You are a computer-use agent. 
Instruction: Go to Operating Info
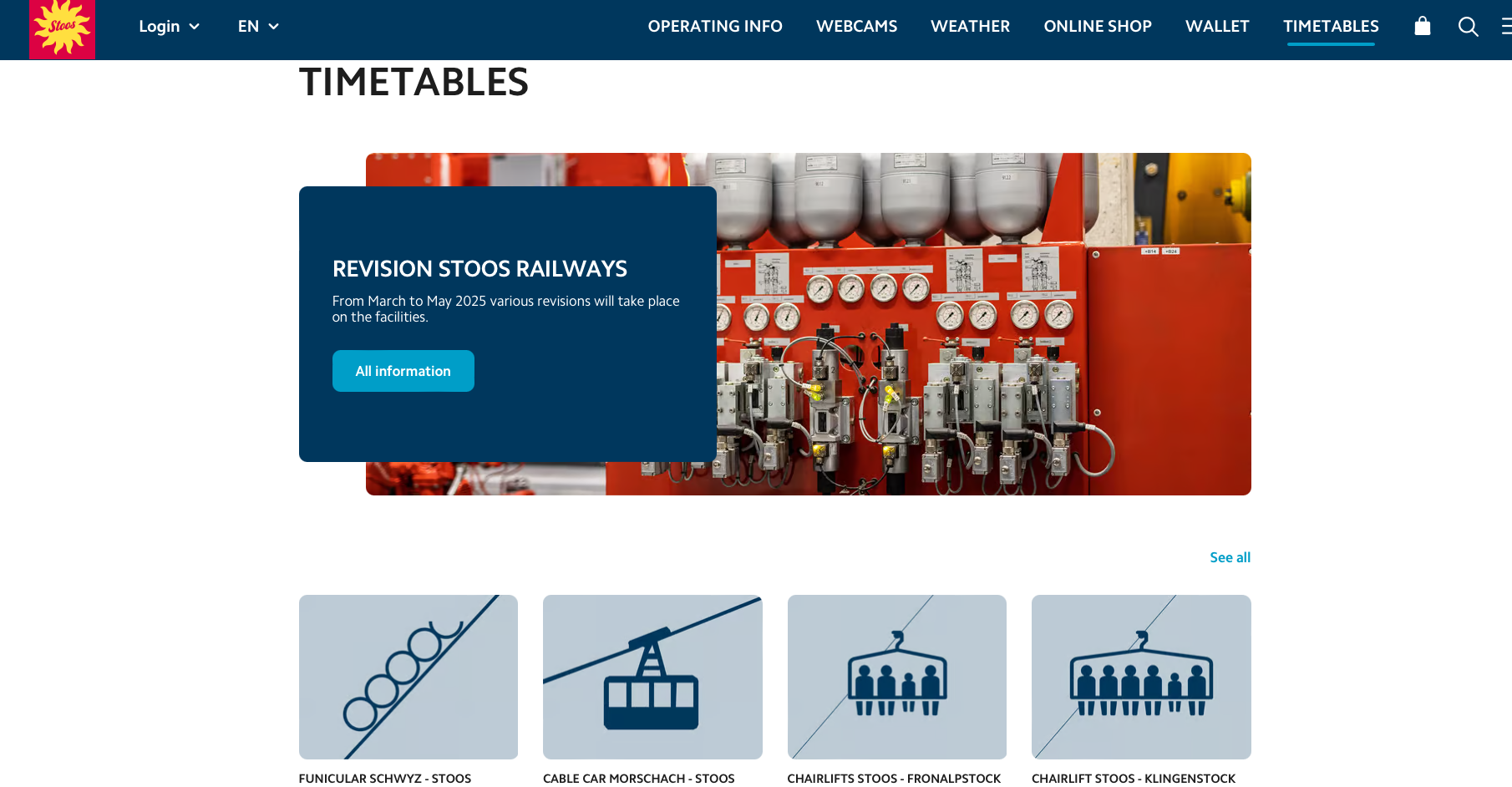coord(715,27)
